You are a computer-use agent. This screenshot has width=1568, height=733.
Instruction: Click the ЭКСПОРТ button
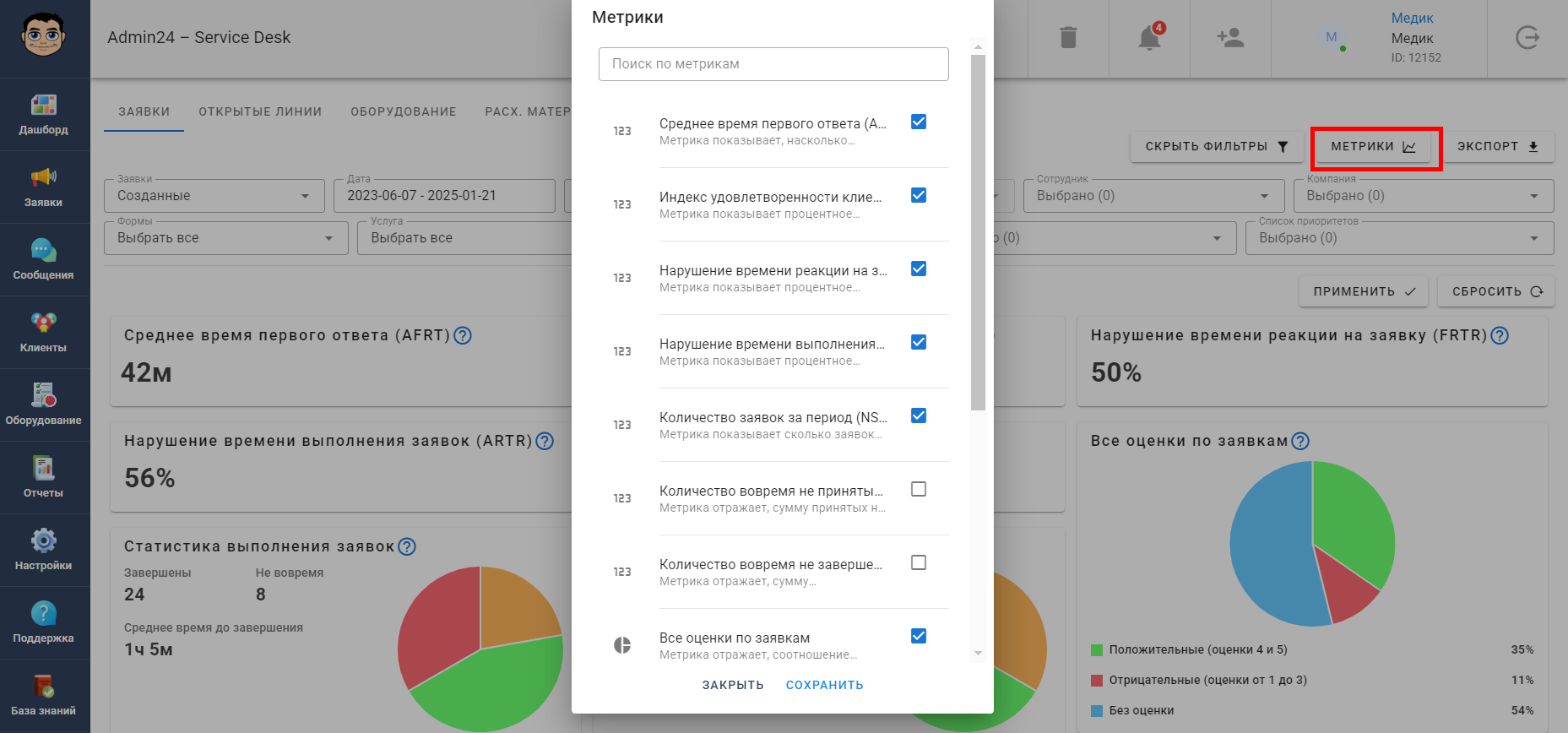tap(1498, 146)
